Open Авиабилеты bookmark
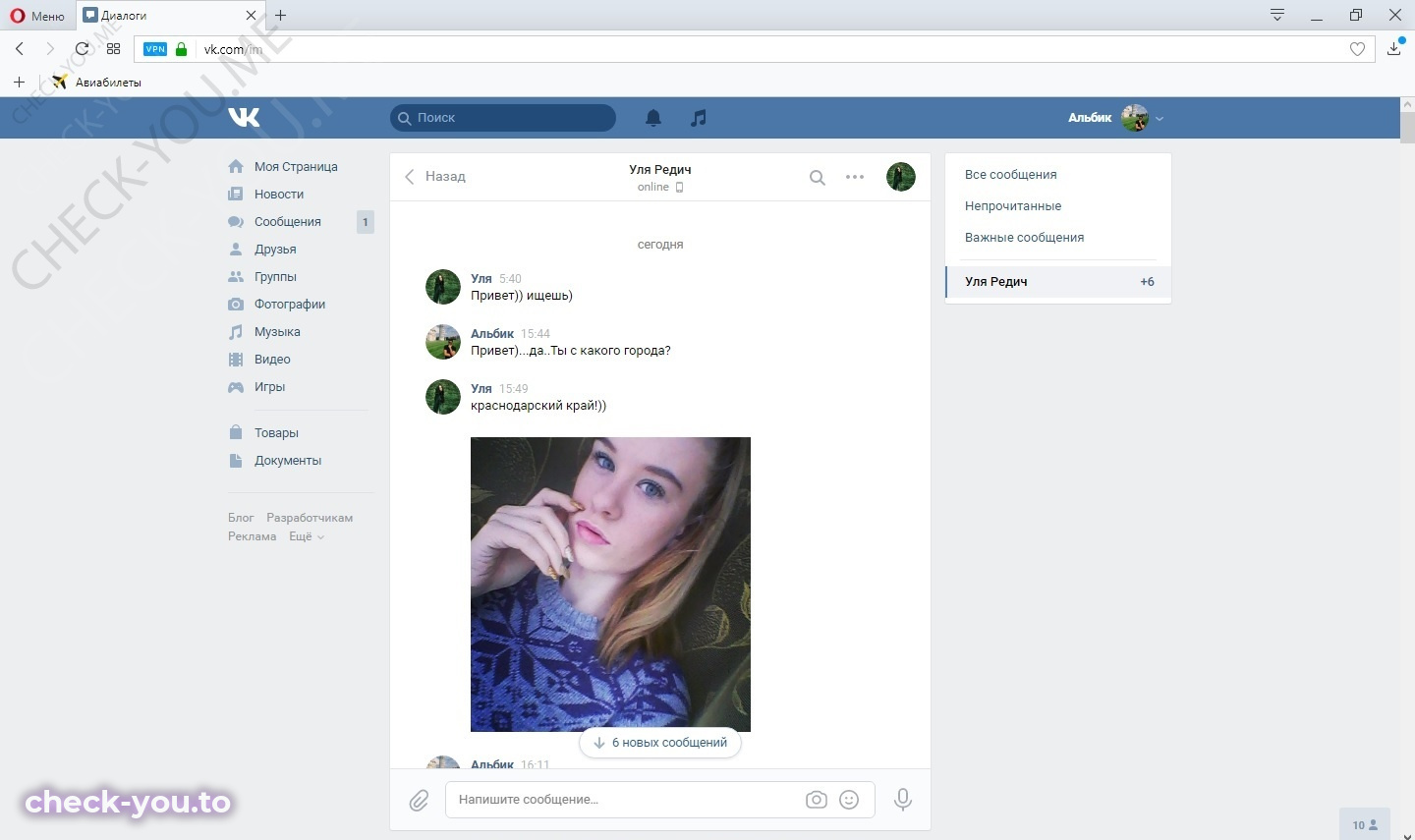The image size is (1415, 840). (x=96, y=83)
